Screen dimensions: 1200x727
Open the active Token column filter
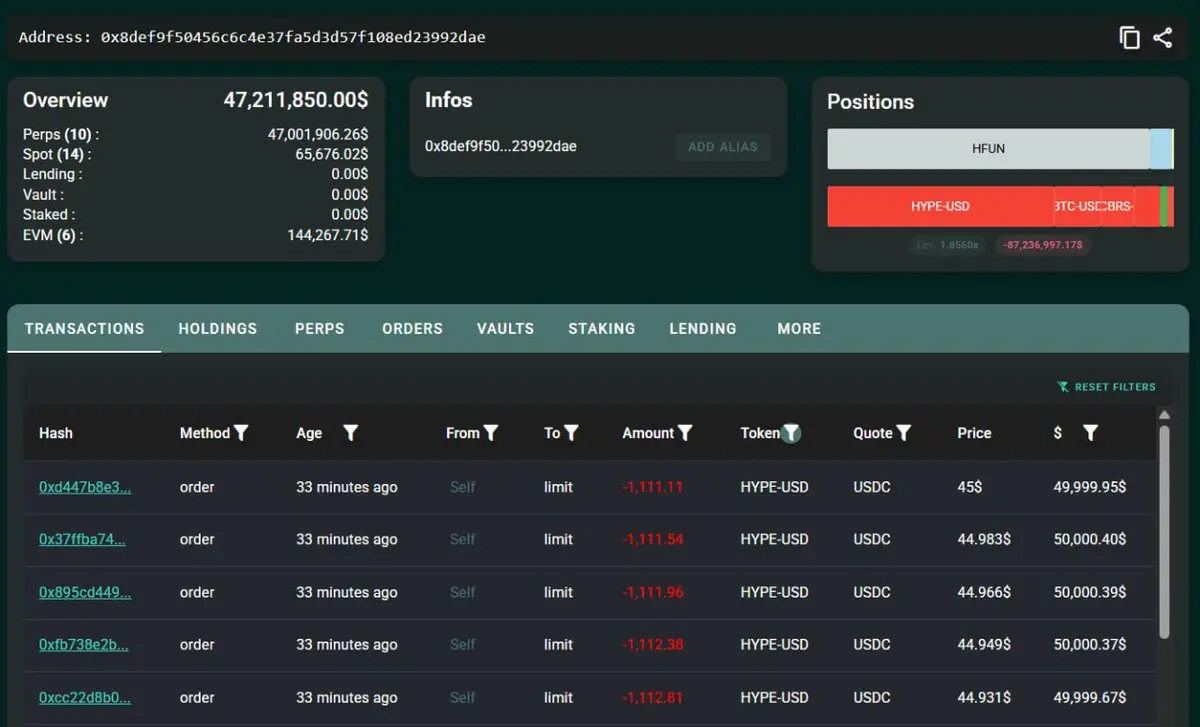791,433
